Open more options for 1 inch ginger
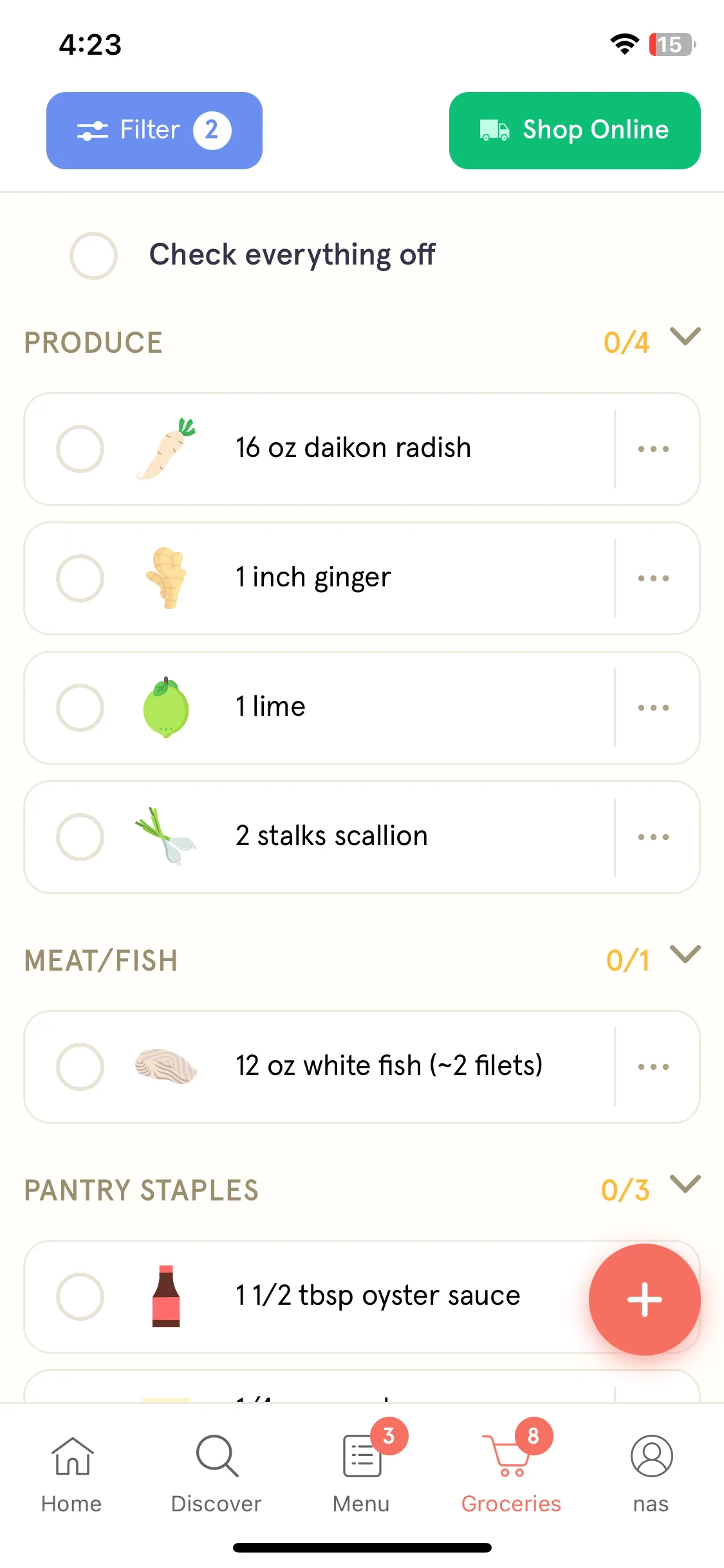Viewport: 724px width, 1568px height. [653, 578]
